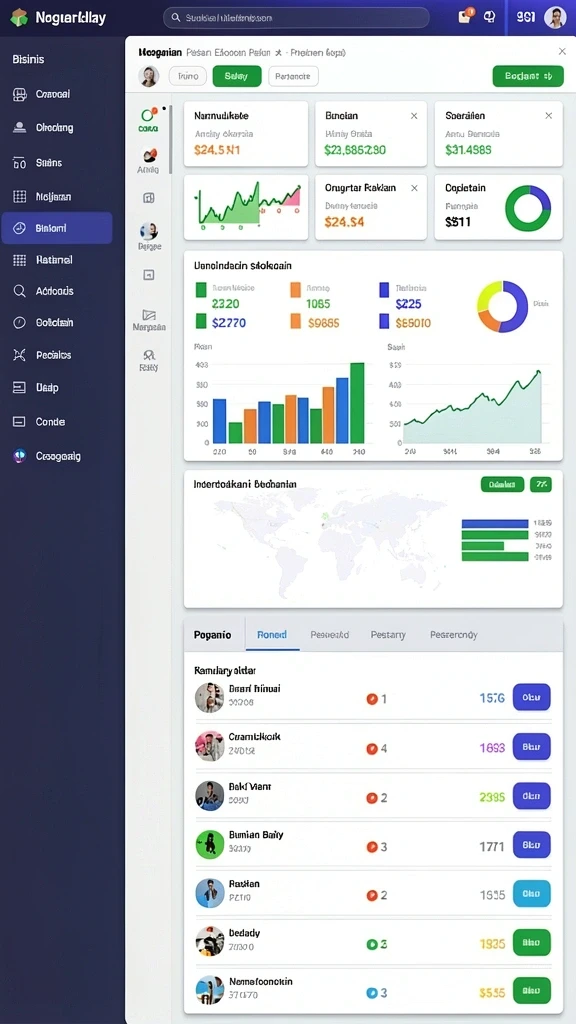The height and width of the screenshot is (1024, 576).
Task: Dismiss the Bnoian card with its X
Action: (x=413, y=116)
